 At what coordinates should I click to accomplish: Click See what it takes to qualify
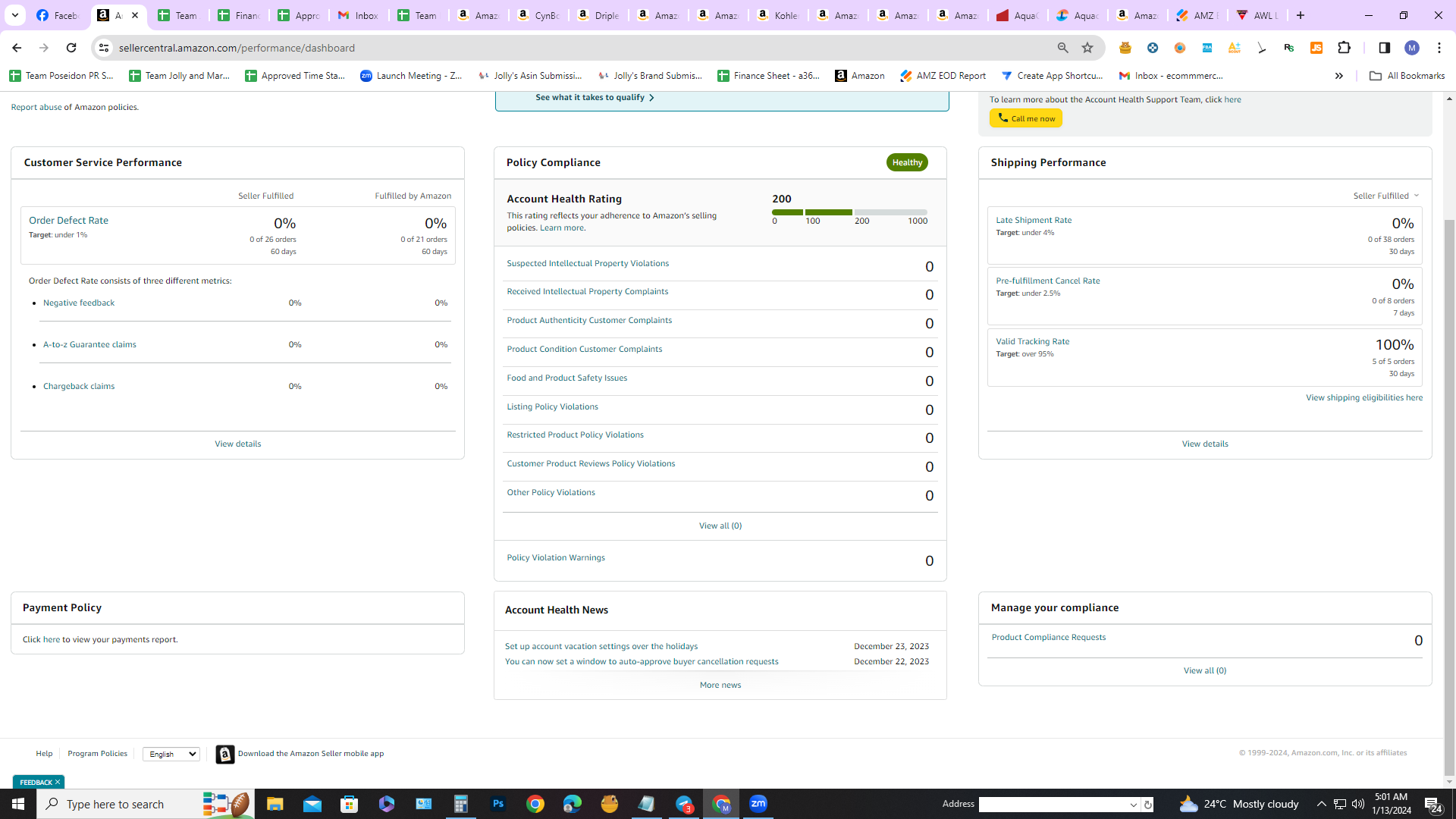click(595, 98)
